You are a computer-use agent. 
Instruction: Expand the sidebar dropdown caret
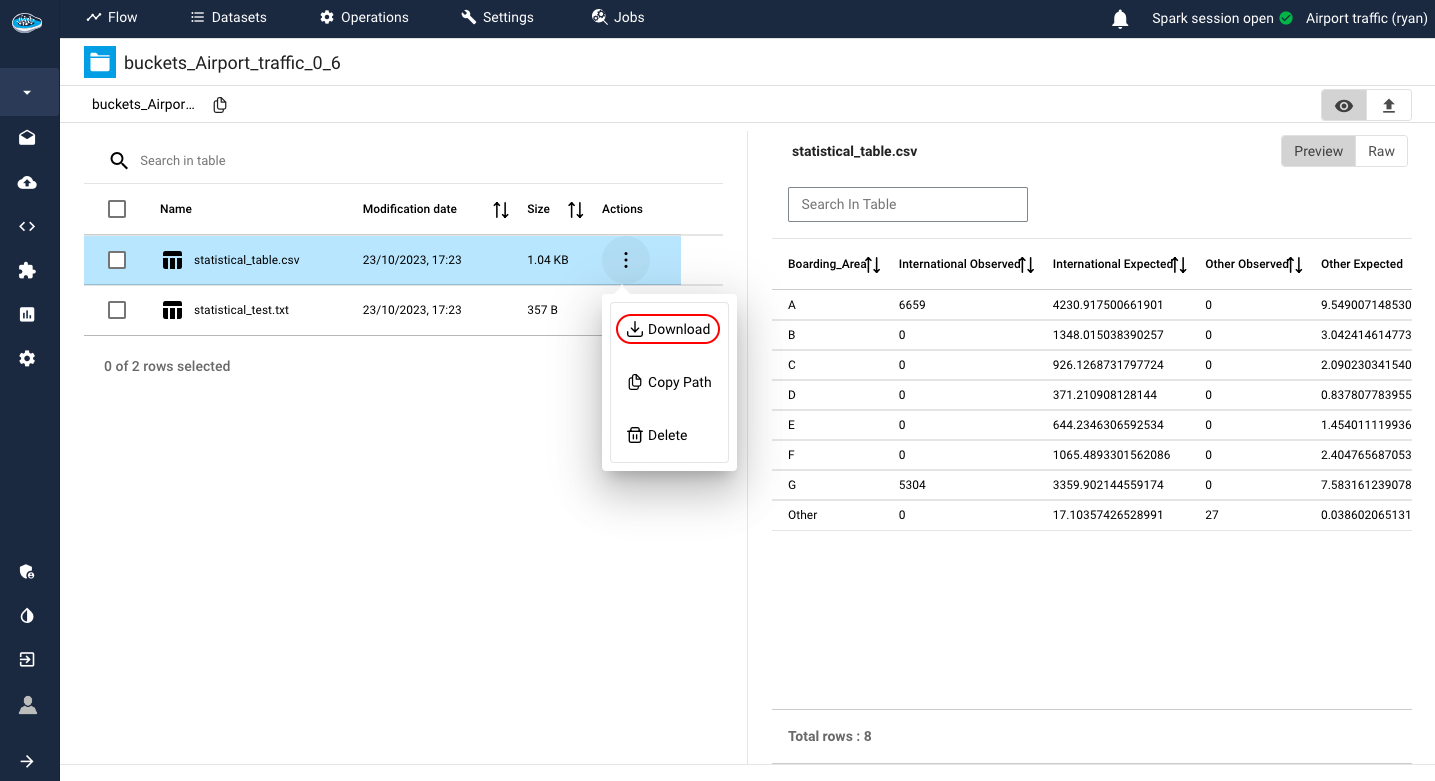click(x=27, y=93)
